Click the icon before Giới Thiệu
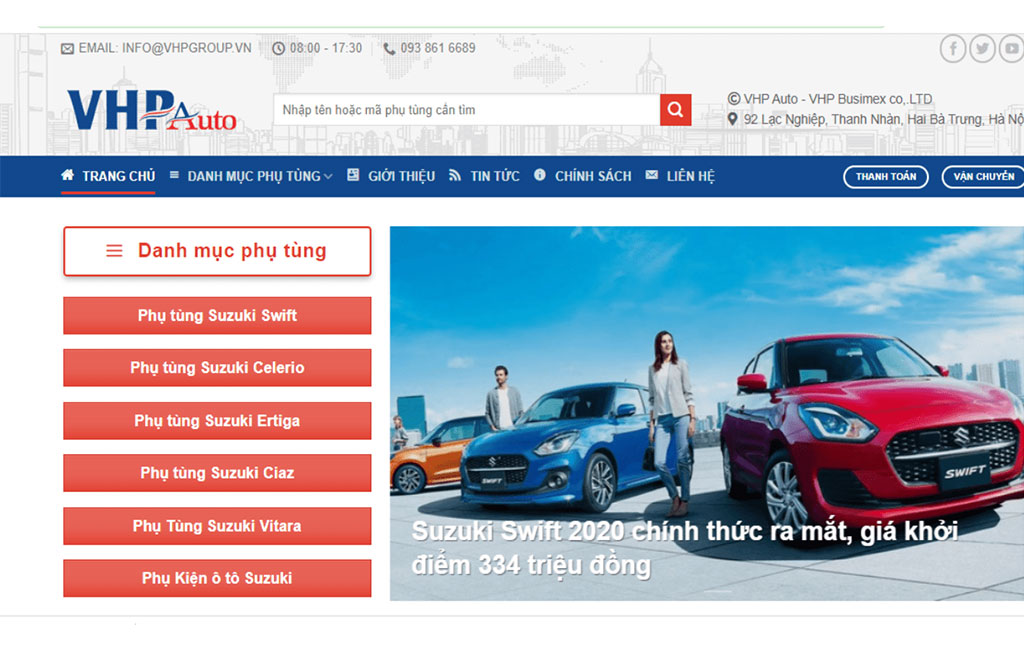 click(353, 174)
